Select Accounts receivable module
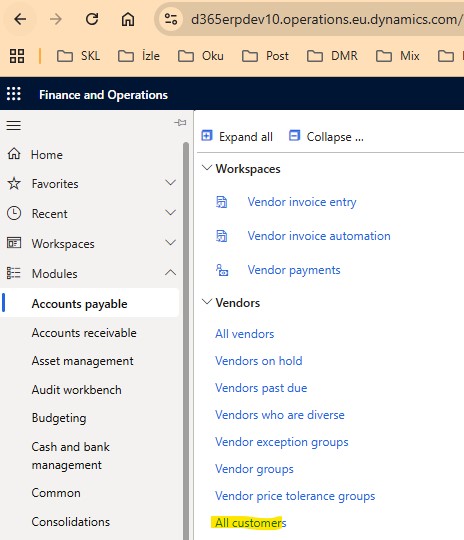464x540 pixels. (84, 333)
